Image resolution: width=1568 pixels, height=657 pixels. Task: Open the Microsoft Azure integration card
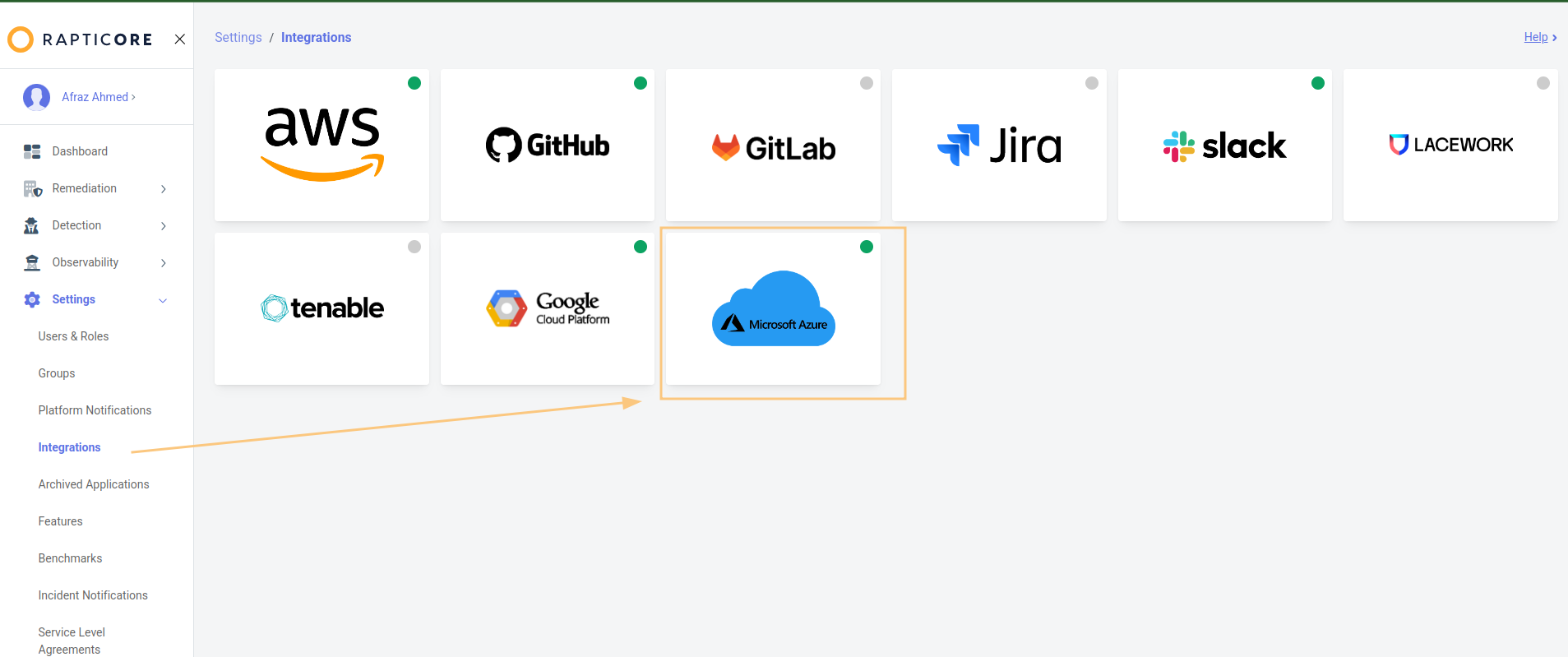[x=773, y=308]
